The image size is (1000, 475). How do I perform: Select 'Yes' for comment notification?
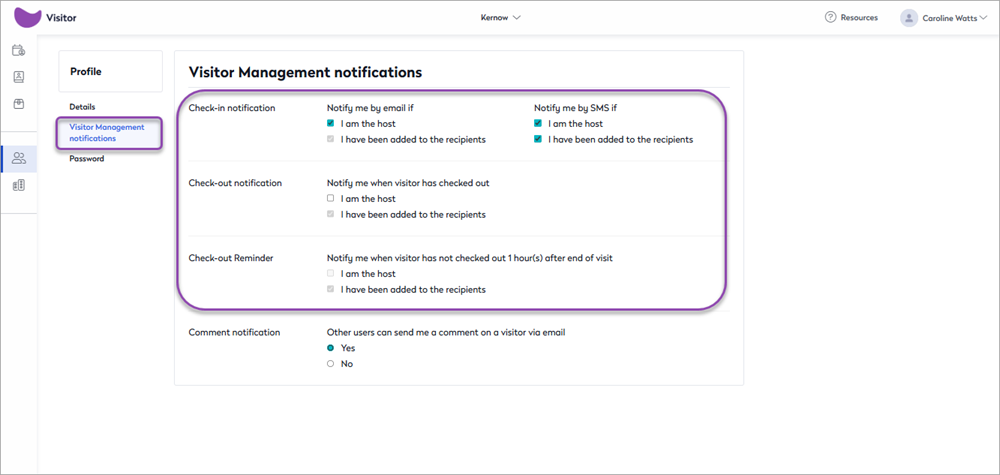pyautogui.click(x=331, y=348)
